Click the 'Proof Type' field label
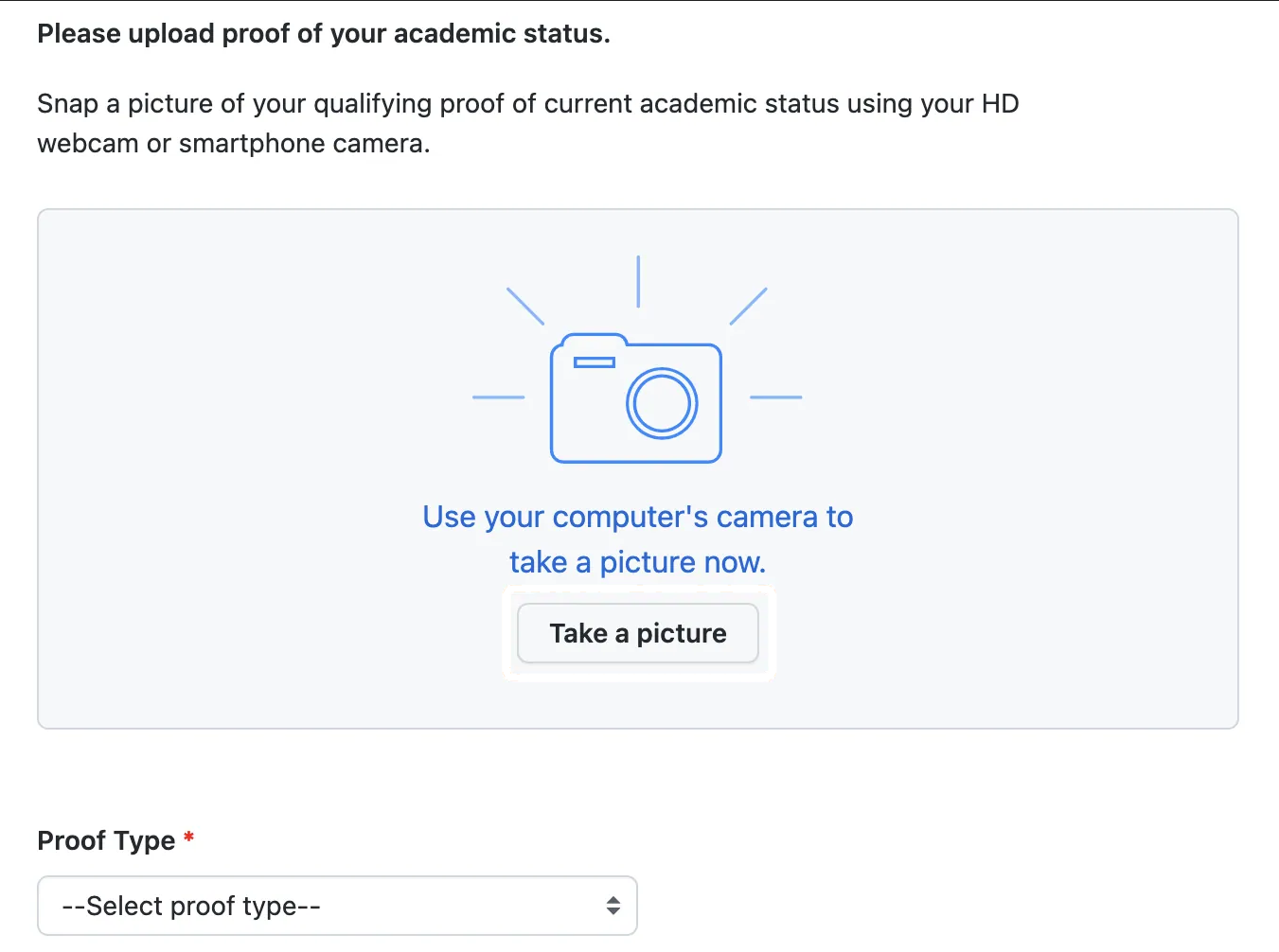The width and height of the screenshot is (1279, 952). [107, 840]
